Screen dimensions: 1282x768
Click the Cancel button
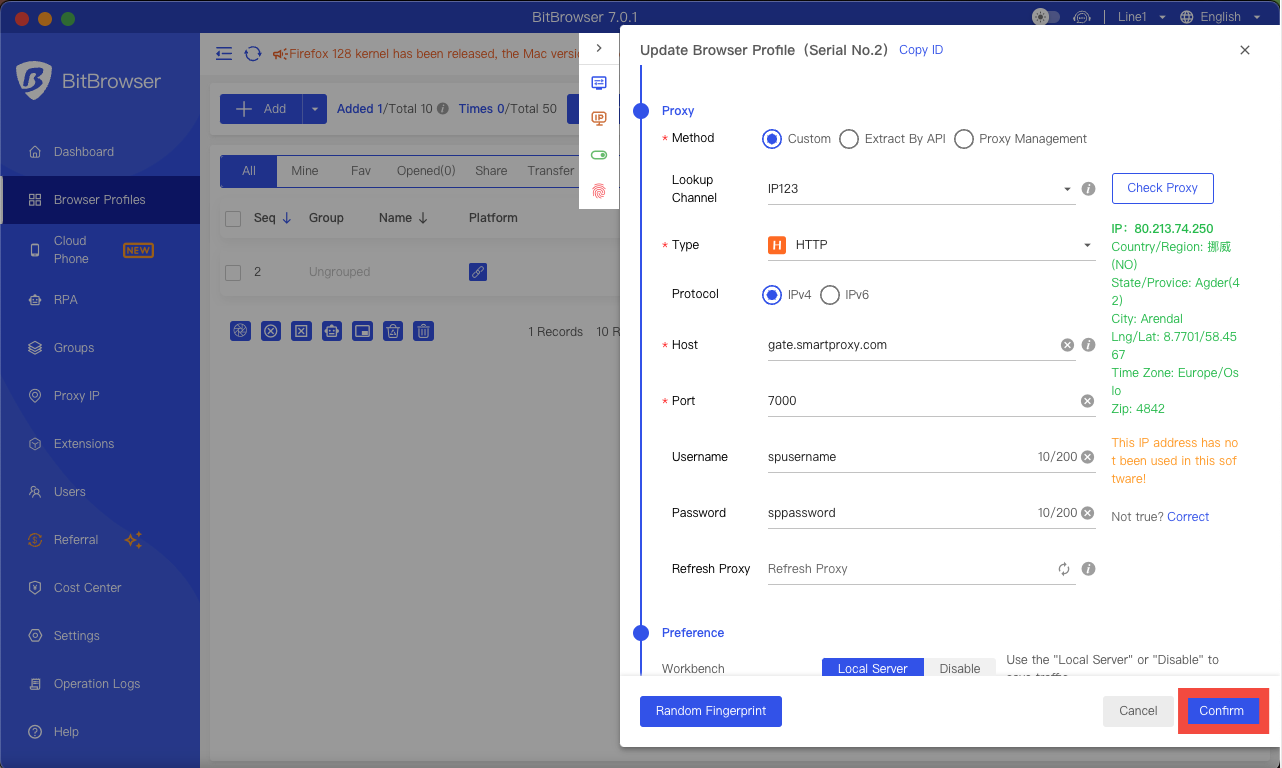[x=1138, y=711]
